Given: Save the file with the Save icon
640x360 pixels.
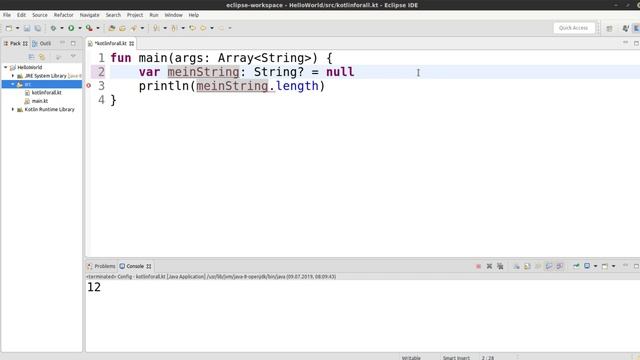Looking at the screenshot, I should tap(27, 28).
